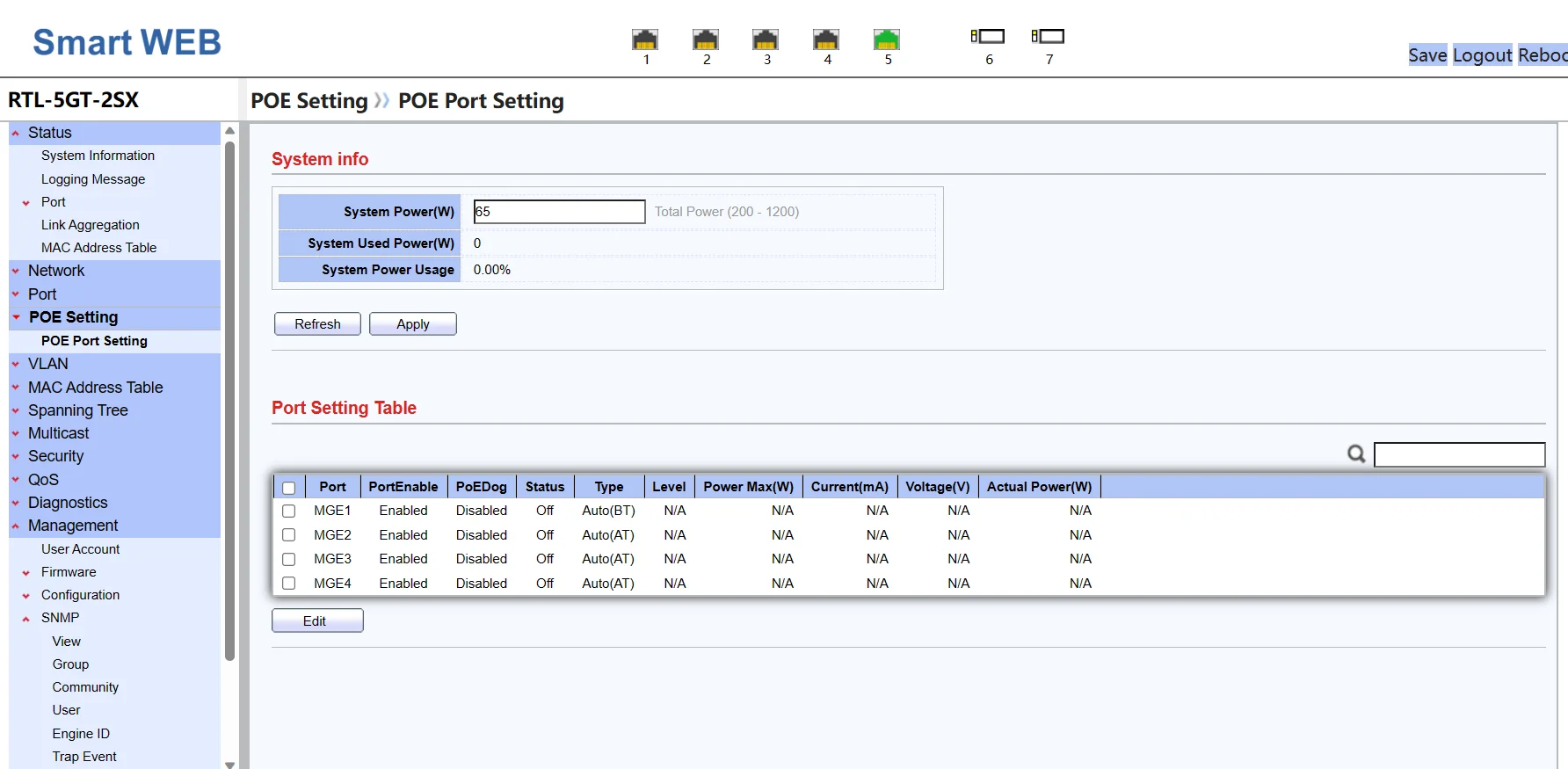The width and height of the screenshot is (1568, 769).
Task: Expand the Security menu section
Action: click(x=55, y=456)
